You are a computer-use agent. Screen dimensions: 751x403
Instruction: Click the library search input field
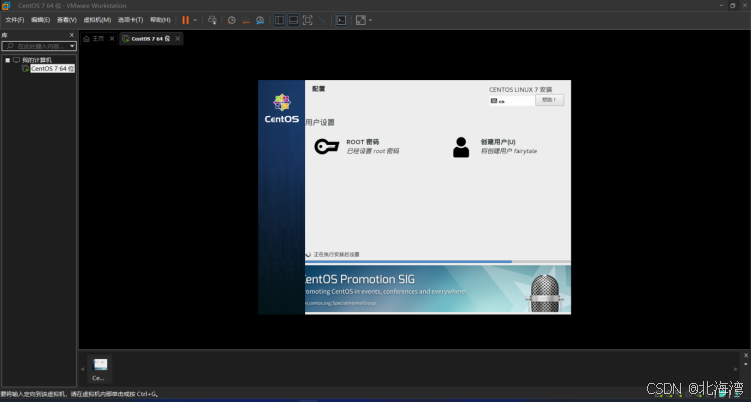coord(36,46)
